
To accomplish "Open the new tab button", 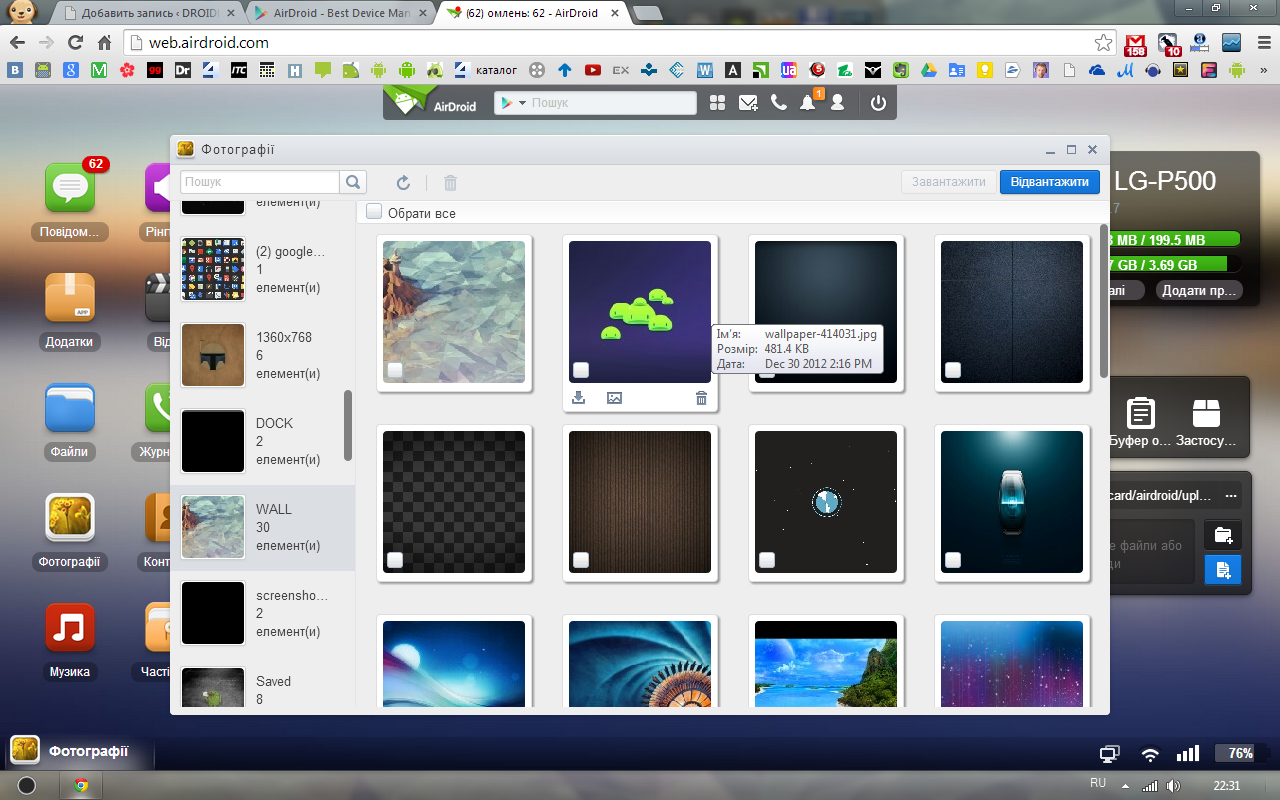I will pyautogui.click(x=648, y=13).
